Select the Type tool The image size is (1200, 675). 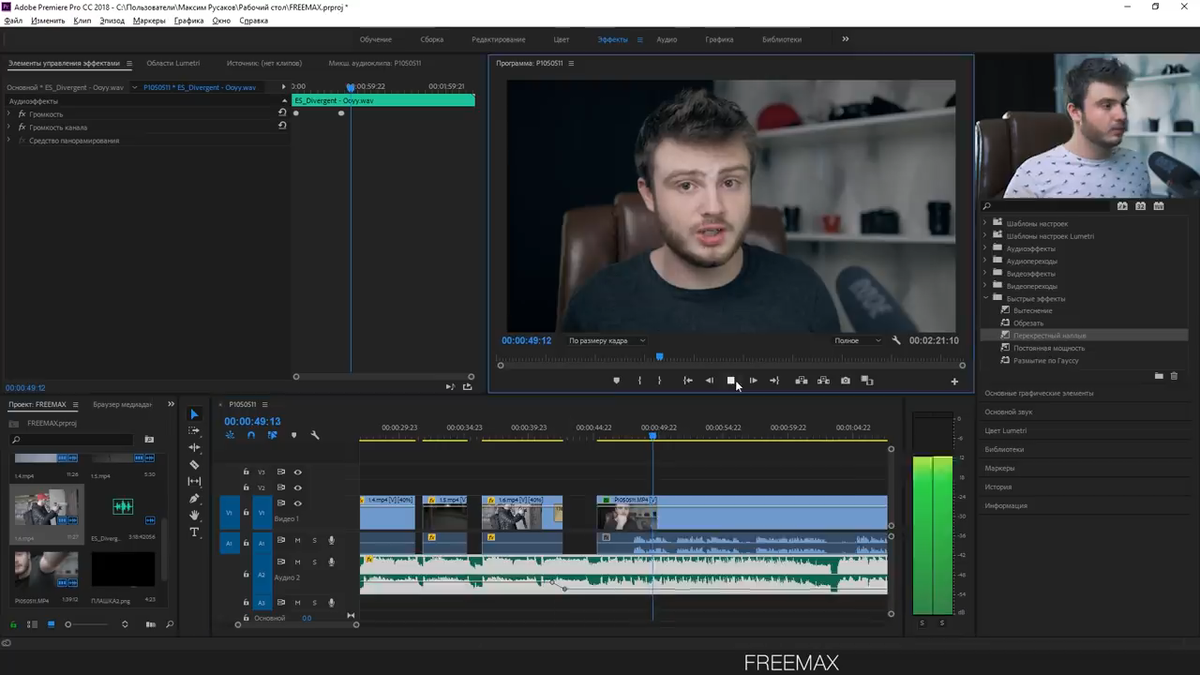194,532
